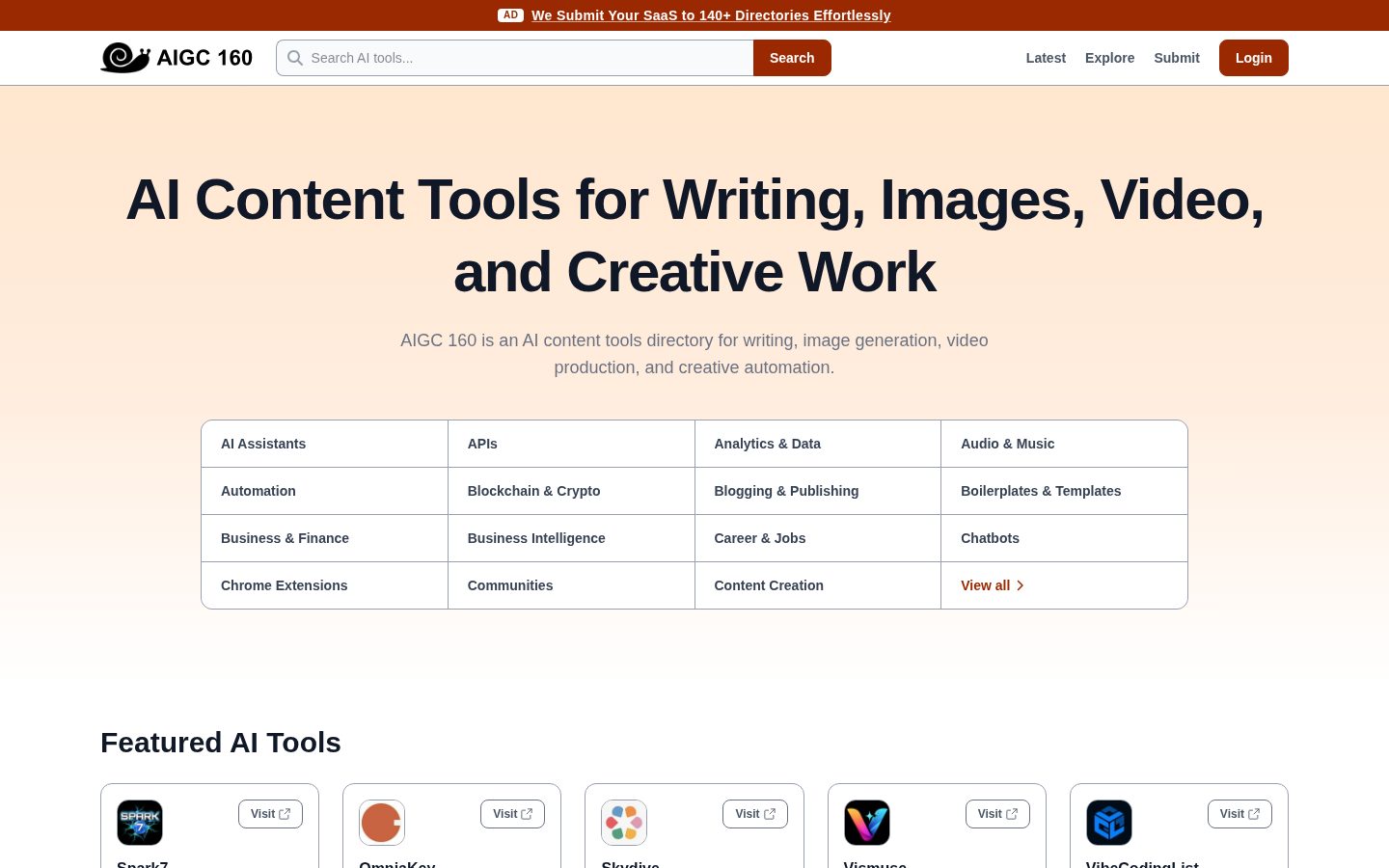Visit the Vismuse website
The image size is (1389, 868).
click(x=997, y=814)
